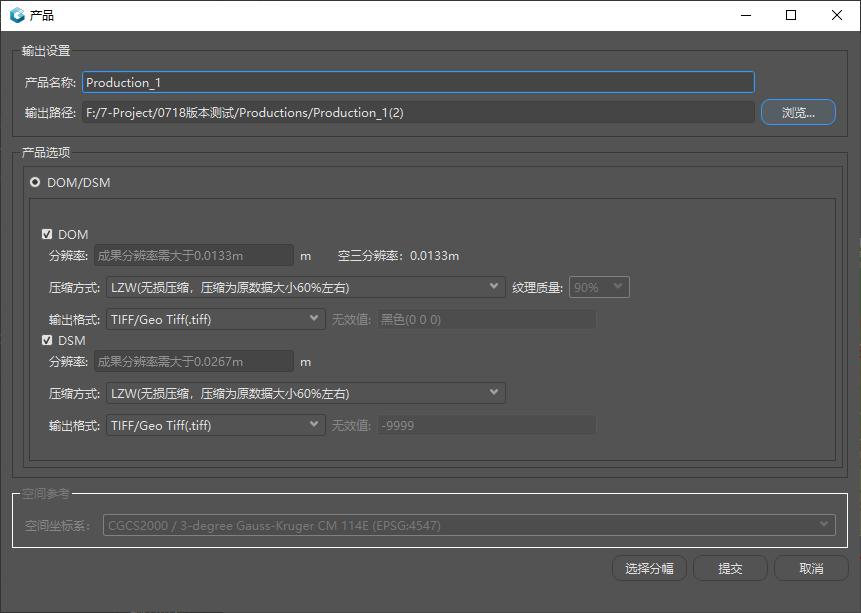Click the 产品名称 input field
This screenshot has width=861, height=613.
418,82
